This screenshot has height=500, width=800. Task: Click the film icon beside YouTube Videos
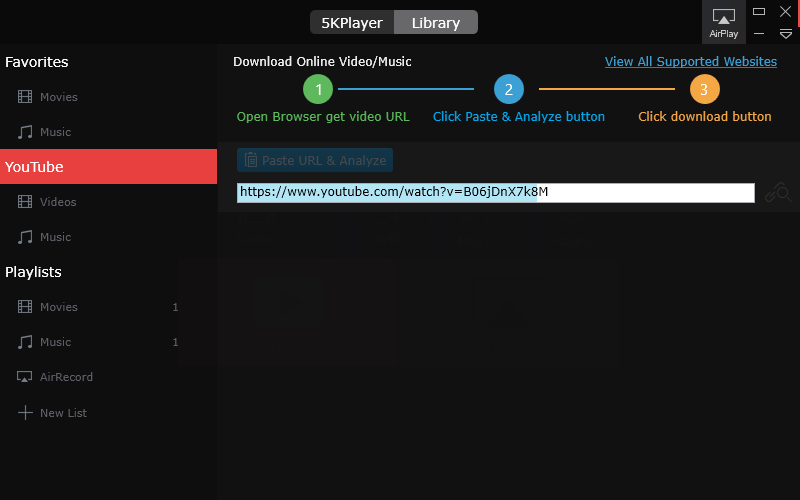tap(25, 202)
